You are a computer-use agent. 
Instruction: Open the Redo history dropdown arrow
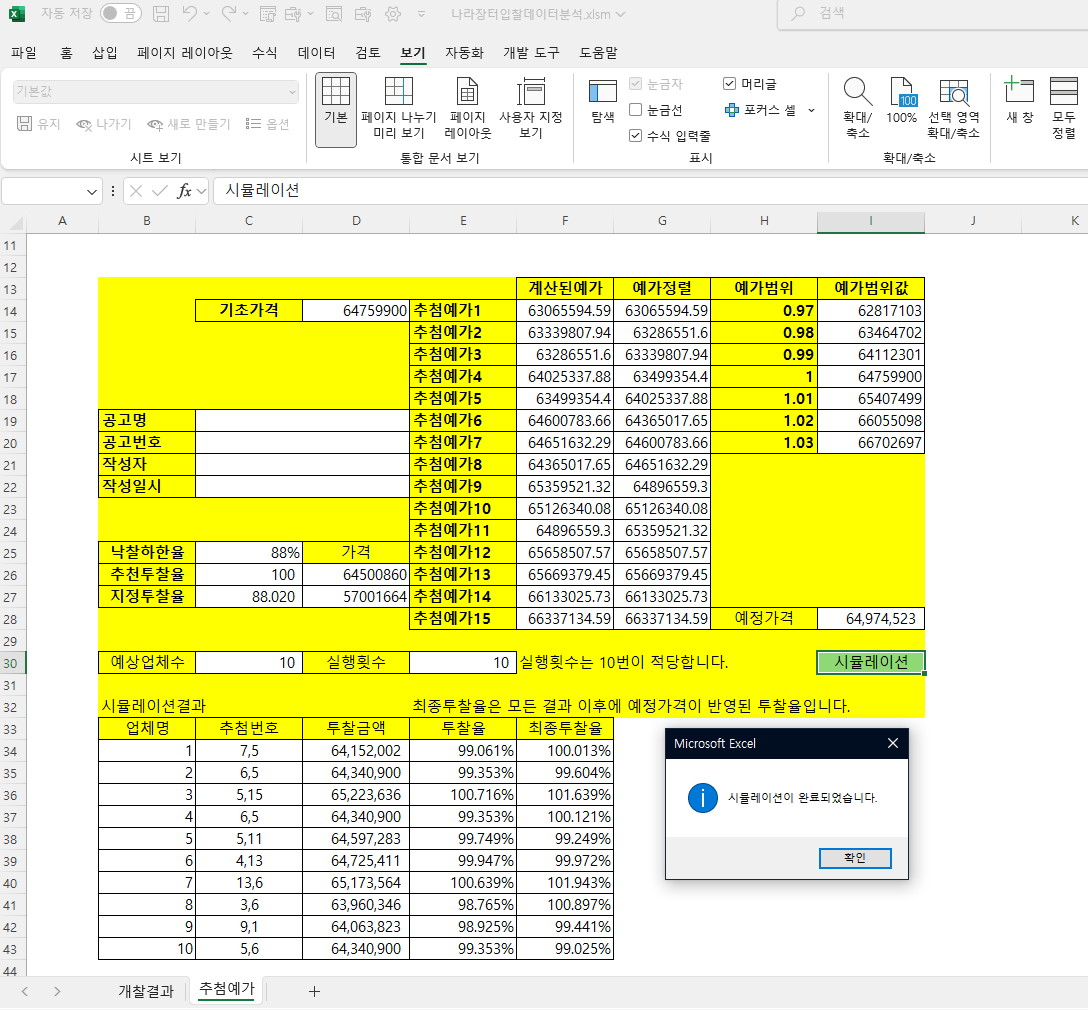pos(246,13)
